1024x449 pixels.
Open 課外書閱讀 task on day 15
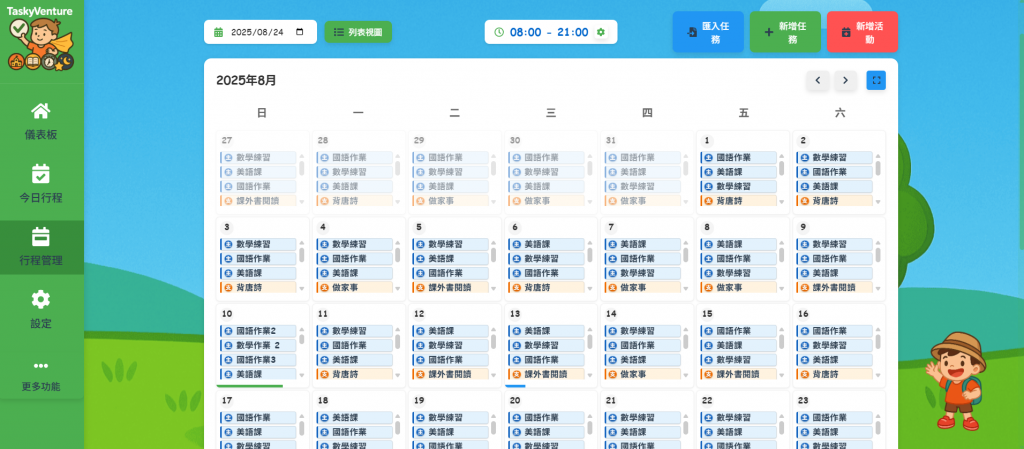(739, 374)
